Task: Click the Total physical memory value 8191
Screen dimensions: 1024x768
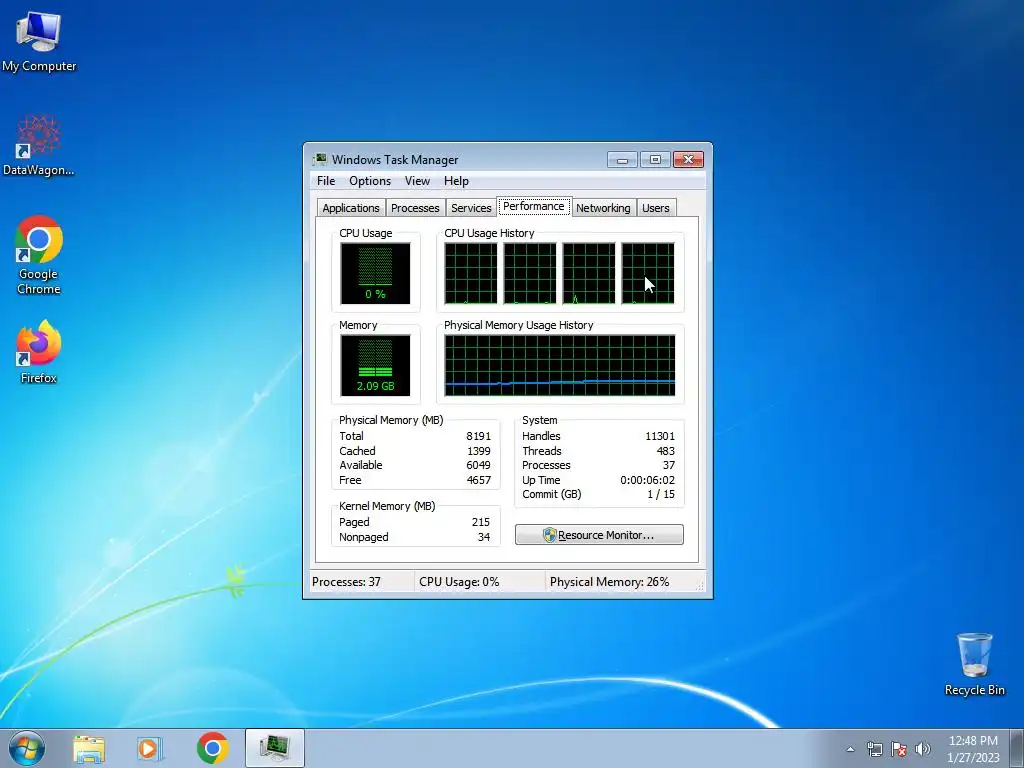Action: point(478,436)
